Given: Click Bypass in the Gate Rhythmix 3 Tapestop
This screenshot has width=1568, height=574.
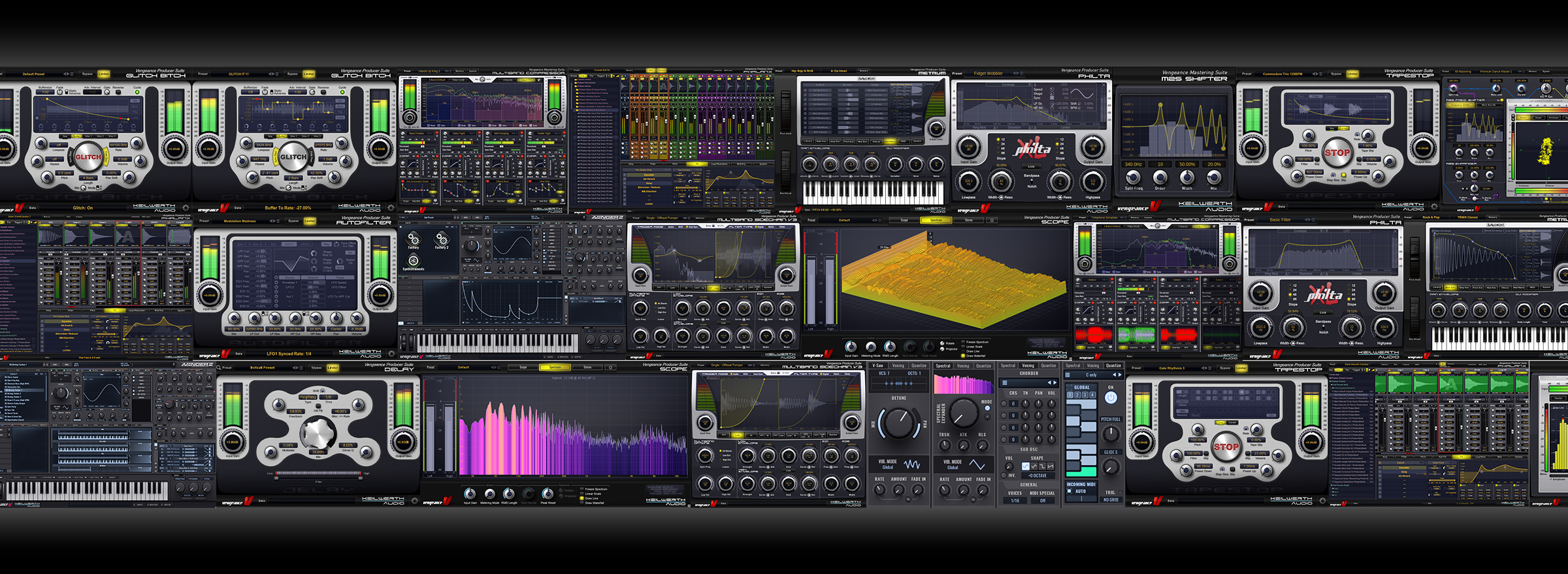Looking at the screenshot, I should pyautogui.click(x=1225, y=368).
